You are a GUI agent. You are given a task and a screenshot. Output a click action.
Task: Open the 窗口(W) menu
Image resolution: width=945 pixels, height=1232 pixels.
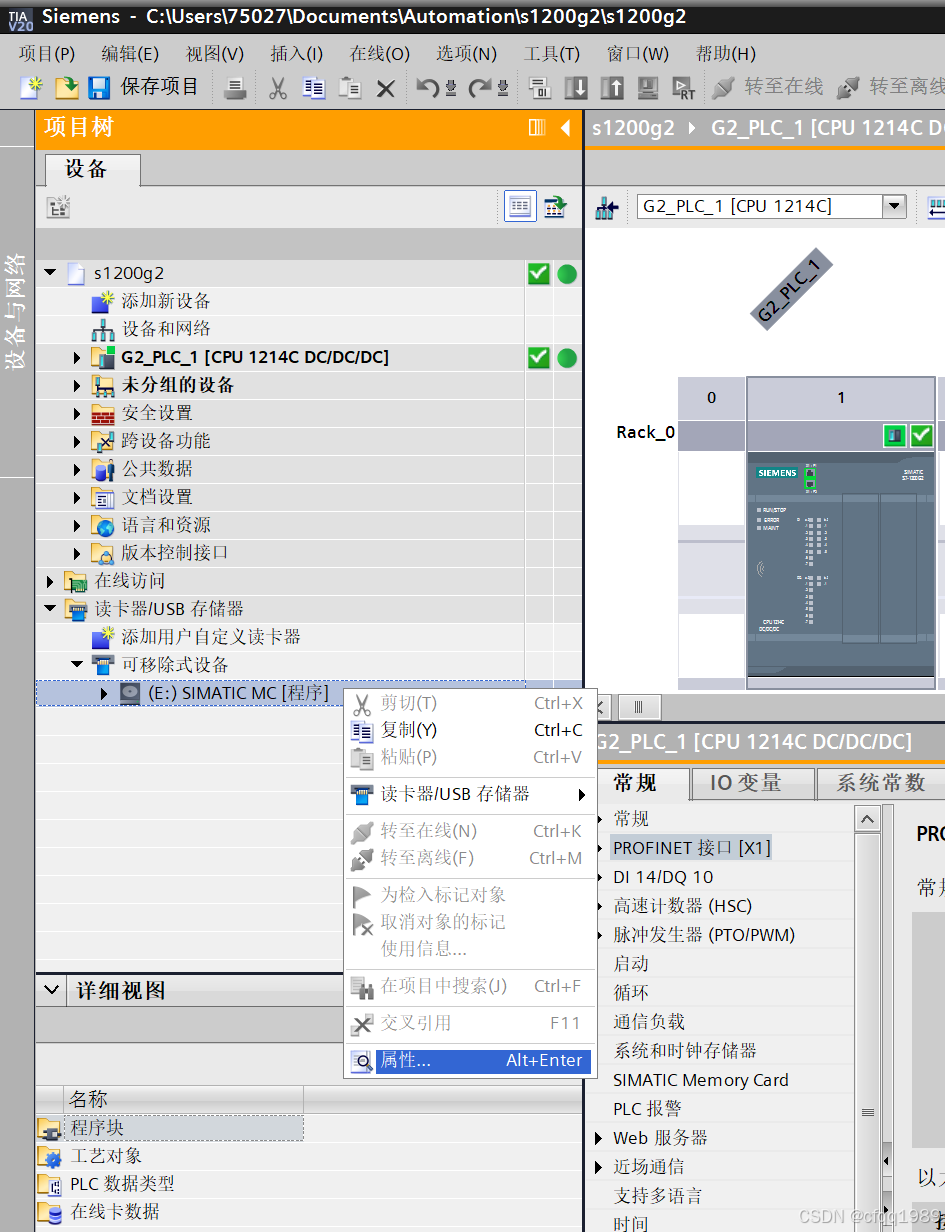(638, 54)
